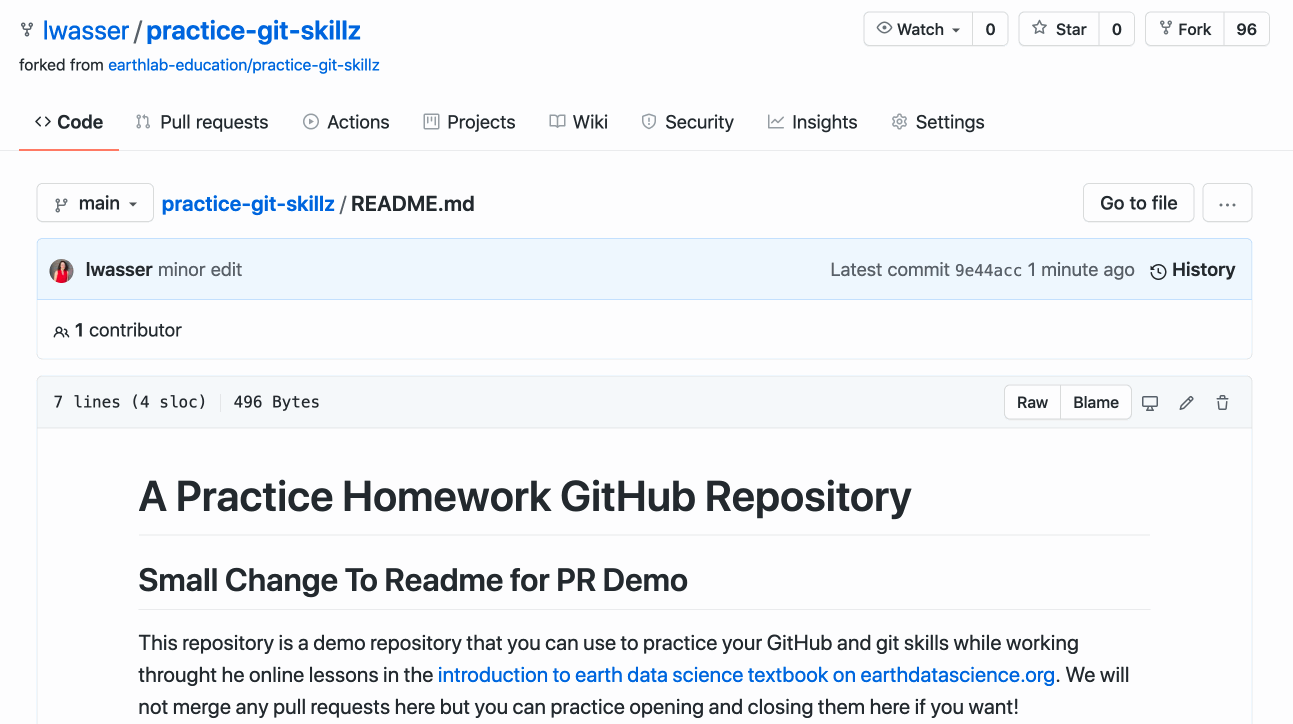This screenshot has width=1293, height=724.
Task: View the Insights tab
Action: pos(812,122)
